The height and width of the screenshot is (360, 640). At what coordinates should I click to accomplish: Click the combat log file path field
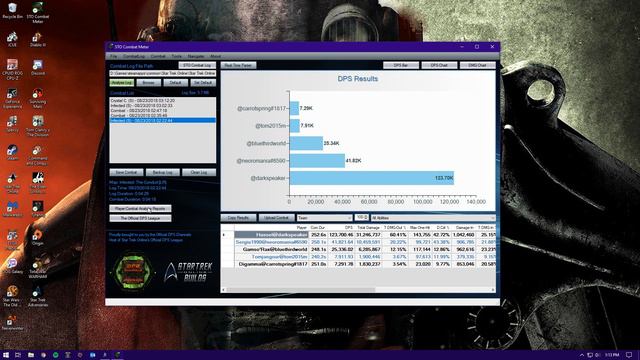tap(162, 73)
